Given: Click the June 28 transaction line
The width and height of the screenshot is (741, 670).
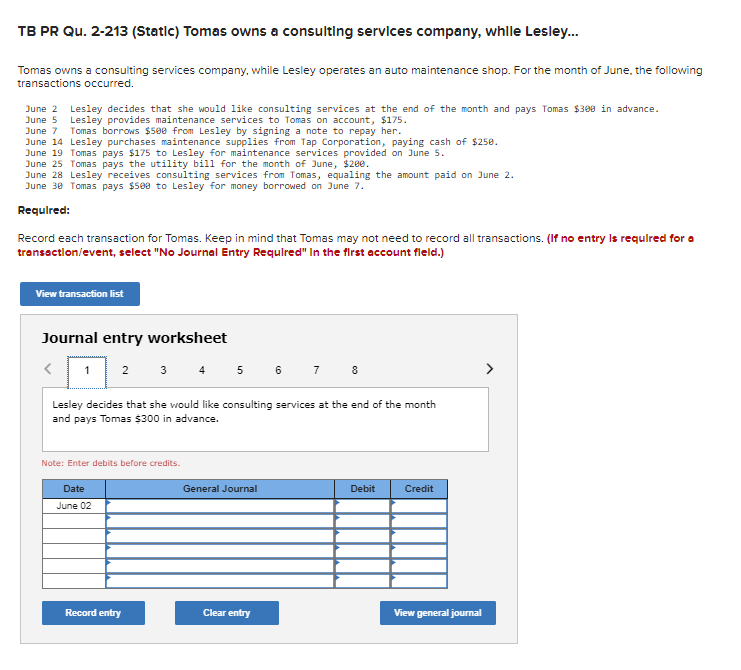Looking at the screenshot, I should tap(270, 175).
